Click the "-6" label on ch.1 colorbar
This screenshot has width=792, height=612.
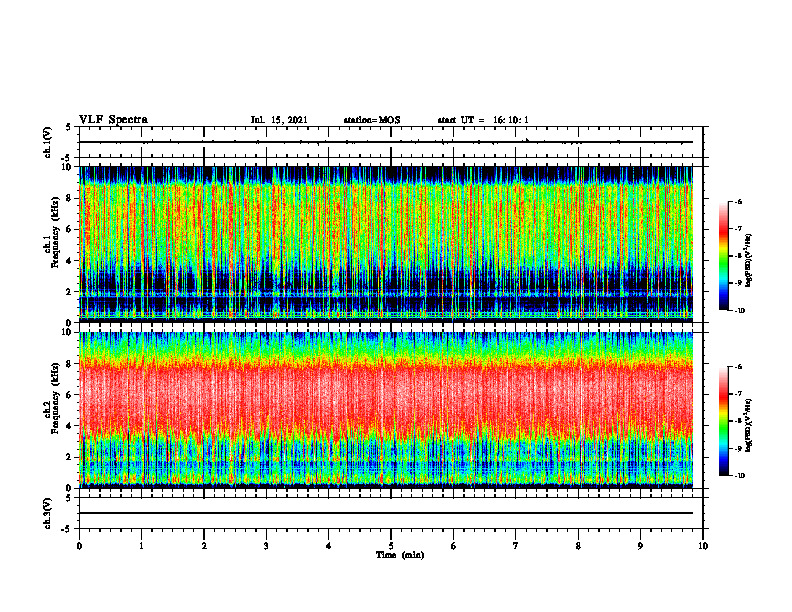tap(738, 202)
